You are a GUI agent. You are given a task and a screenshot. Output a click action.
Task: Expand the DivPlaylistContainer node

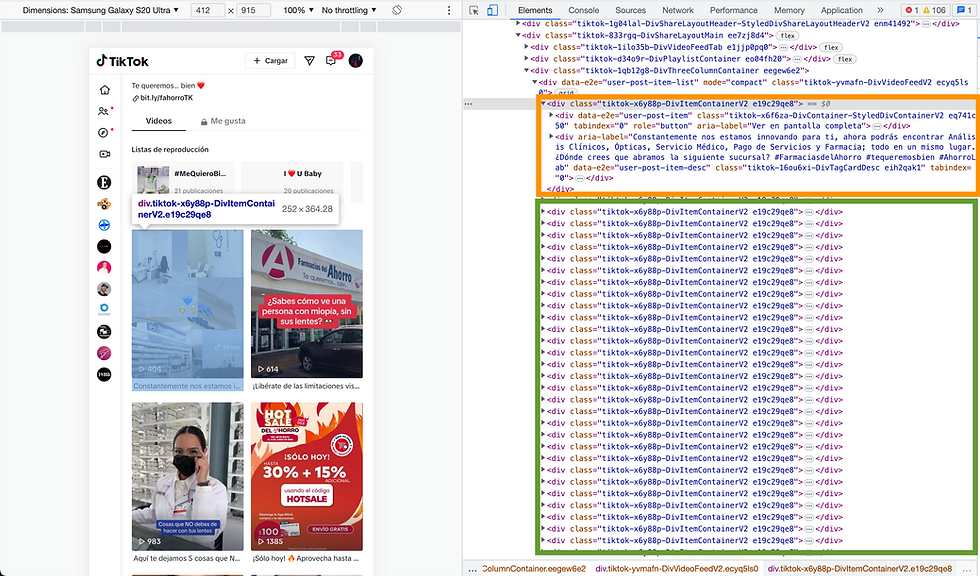pos(526,59)
